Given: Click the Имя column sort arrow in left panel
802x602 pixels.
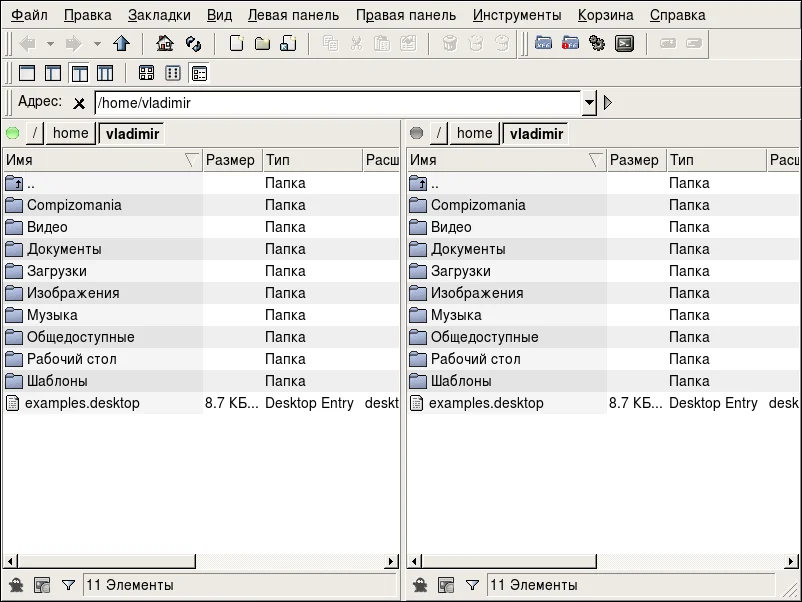Looking at the screenshot, I should (x=191, y=160).
